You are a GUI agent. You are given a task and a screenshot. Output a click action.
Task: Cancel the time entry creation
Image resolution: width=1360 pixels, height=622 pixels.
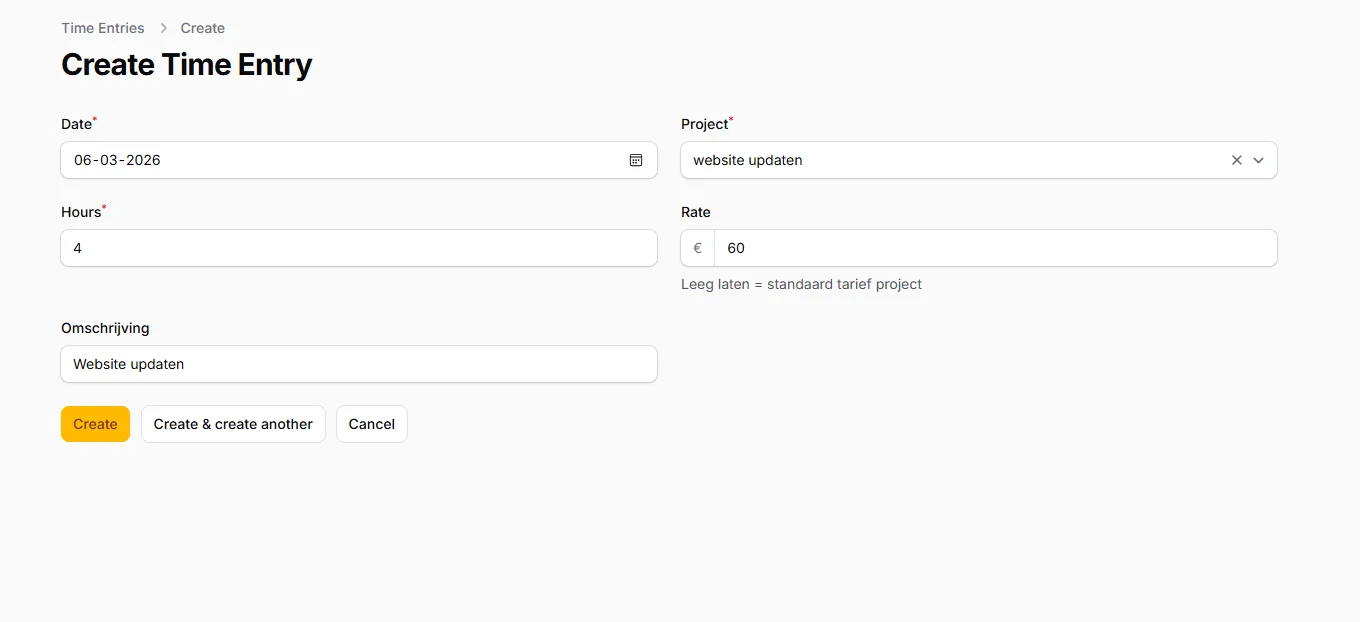[371, 423]
